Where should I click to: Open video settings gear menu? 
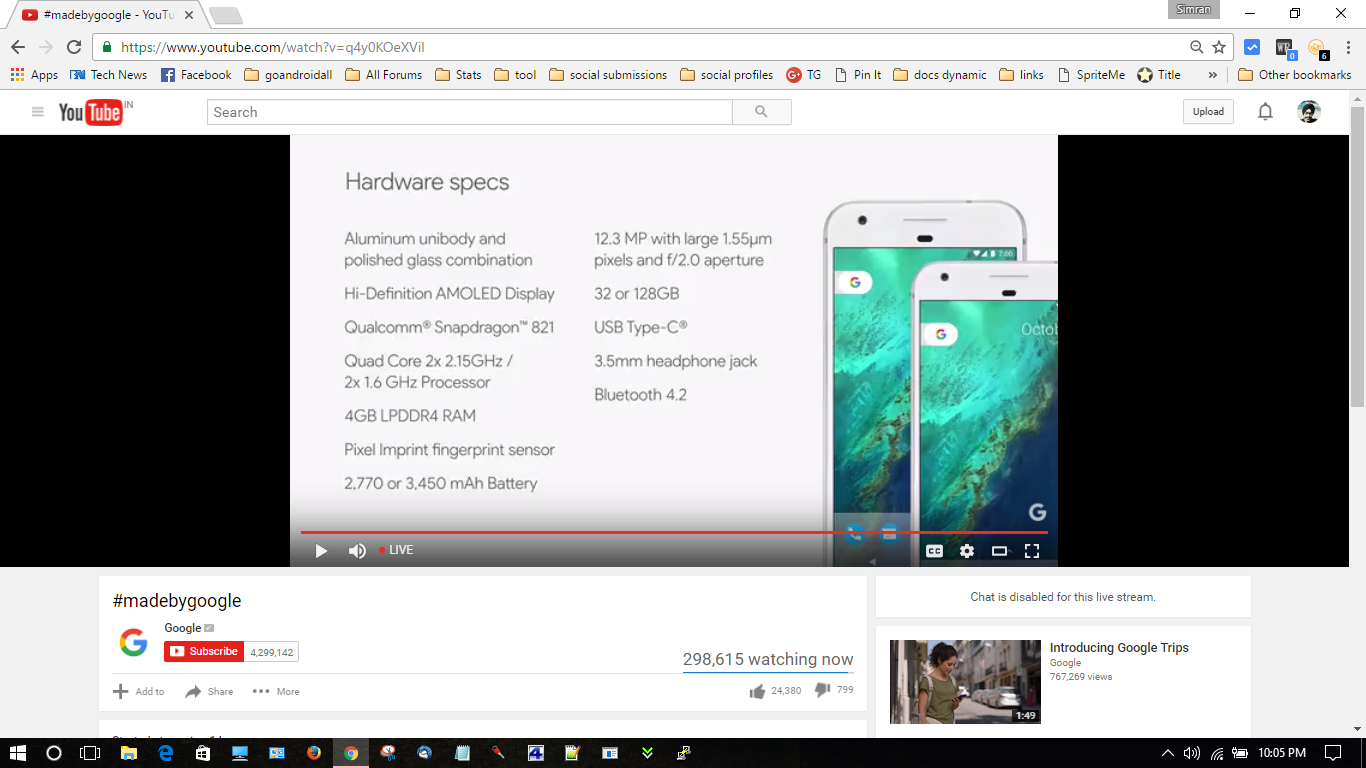(x=967, y=551)
